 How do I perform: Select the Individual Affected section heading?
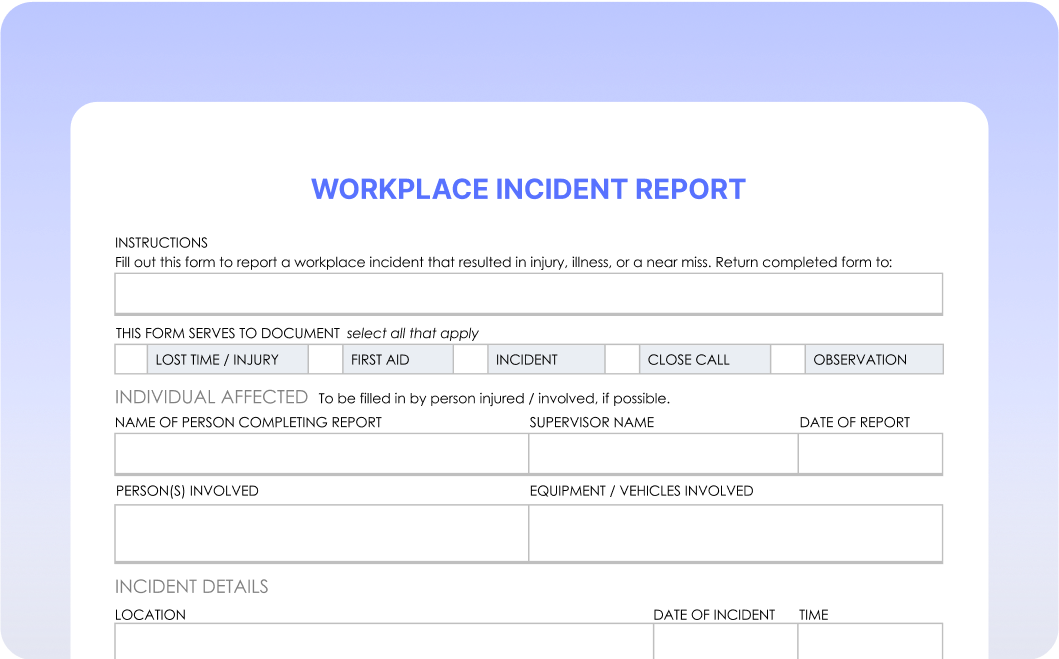[x=211, y=397]
